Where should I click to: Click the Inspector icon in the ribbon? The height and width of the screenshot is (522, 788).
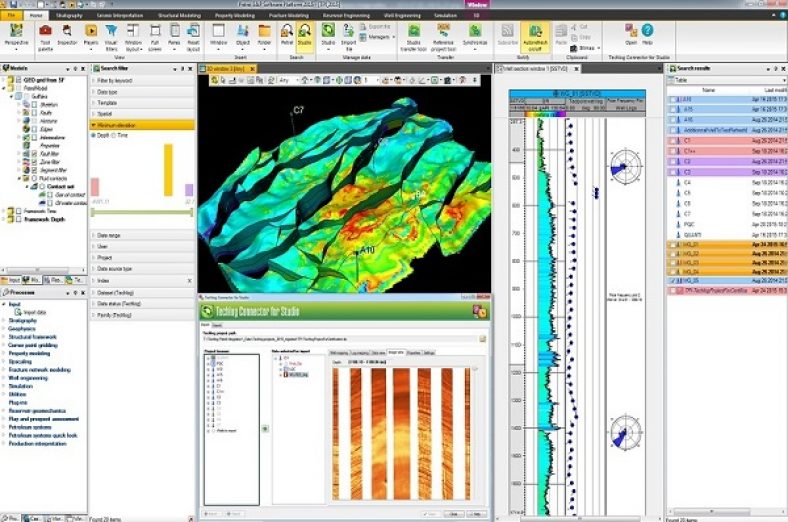point(68,35)
